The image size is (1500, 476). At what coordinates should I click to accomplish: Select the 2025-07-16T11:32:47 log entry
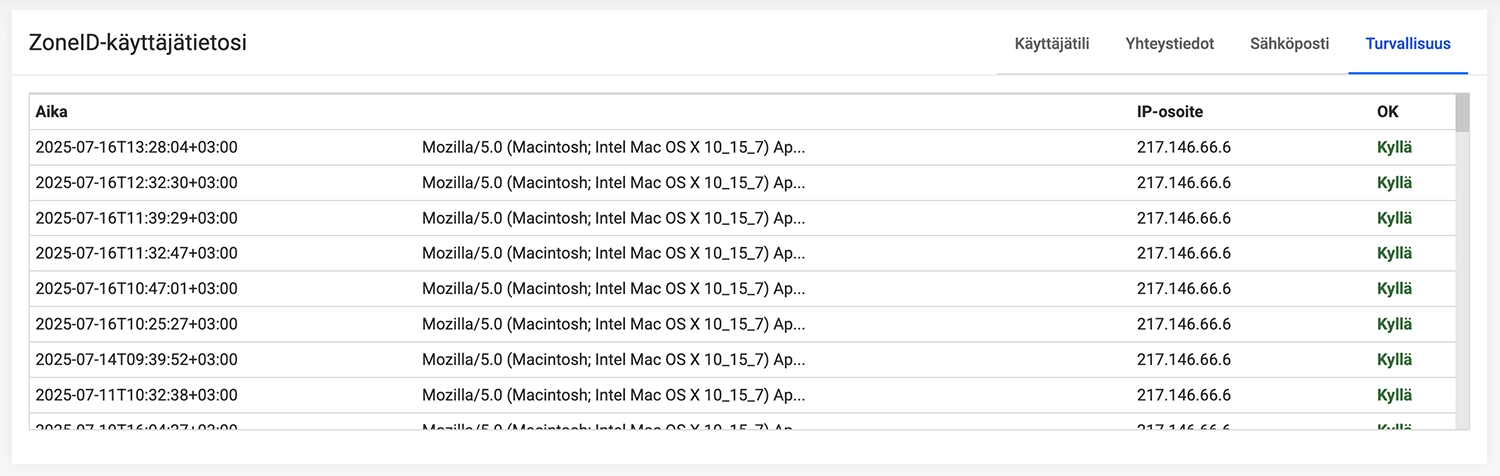coord(742,253)
